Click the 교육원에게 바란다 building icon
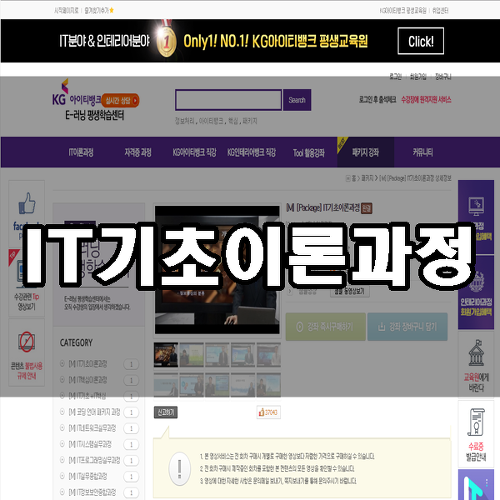This screenshot has width=500, height=500. (x=476, y=353)
